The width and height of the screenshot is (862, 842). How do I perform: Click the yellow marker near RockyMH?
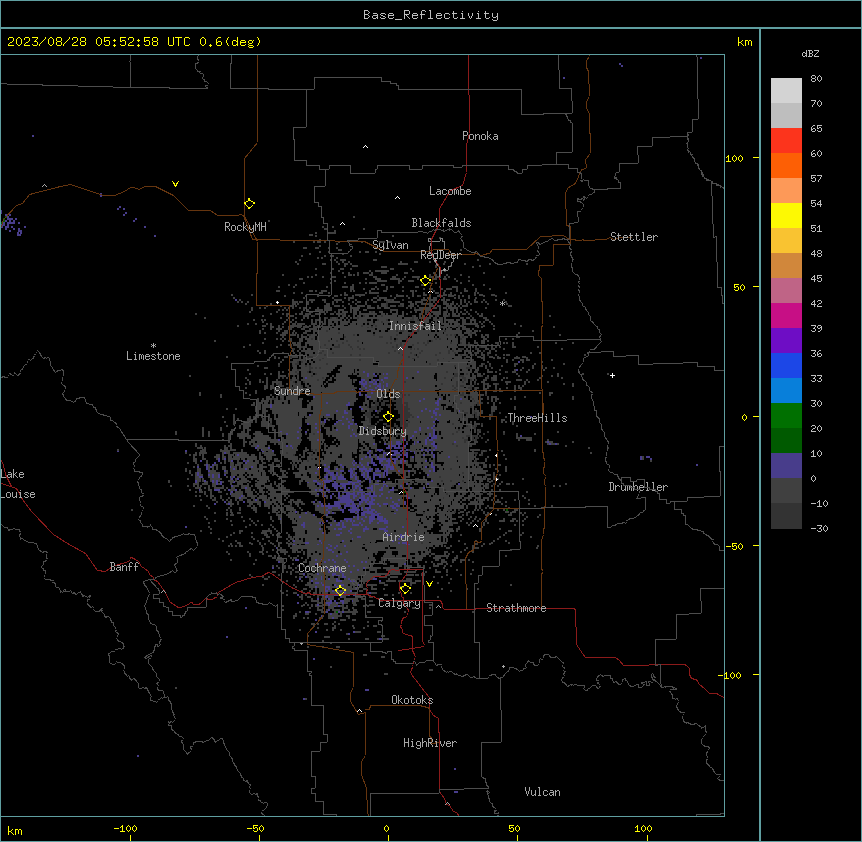(250, 204)
